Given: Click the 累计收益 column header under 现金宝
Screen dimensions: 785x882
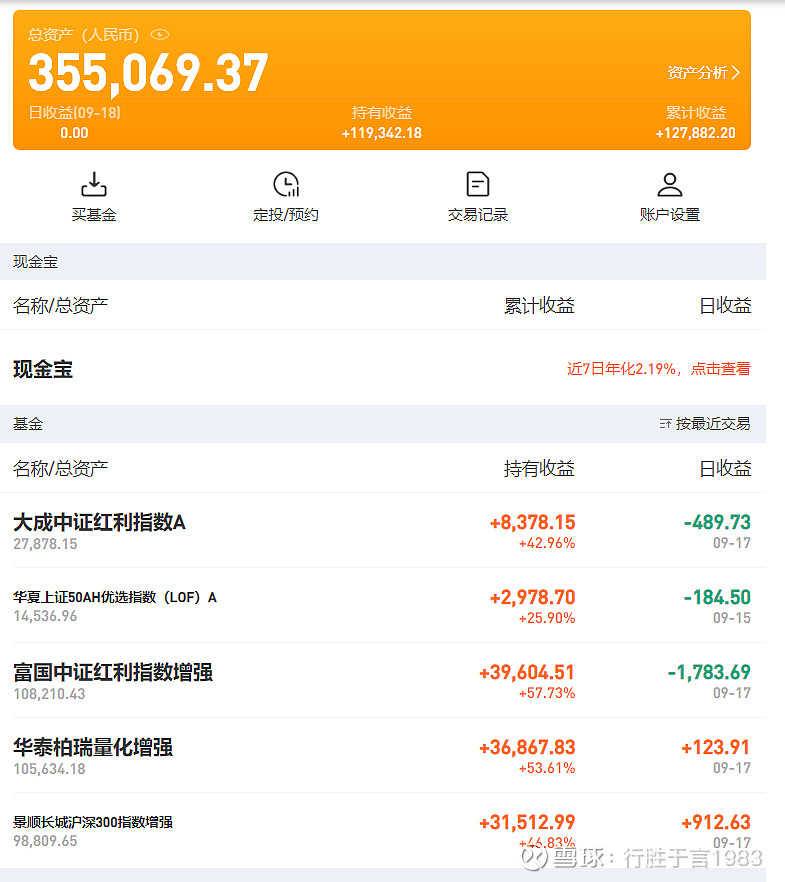Looking at the screenshot, I should [539, 305].
